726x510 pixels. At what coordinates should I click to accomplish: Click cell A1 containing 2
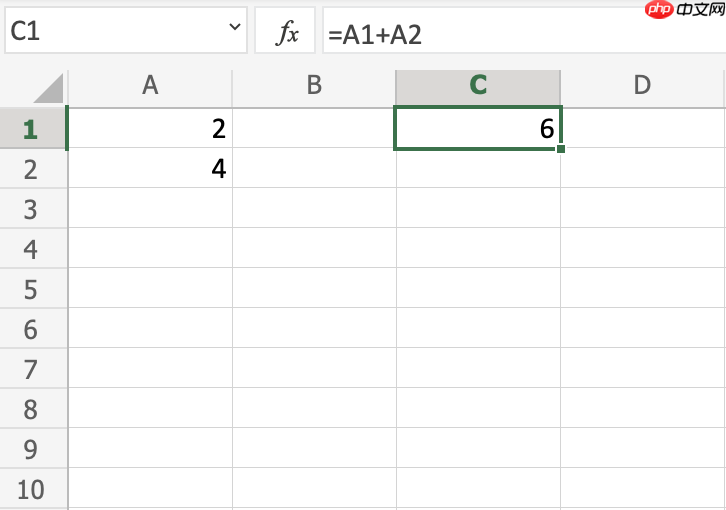(150, 129)
